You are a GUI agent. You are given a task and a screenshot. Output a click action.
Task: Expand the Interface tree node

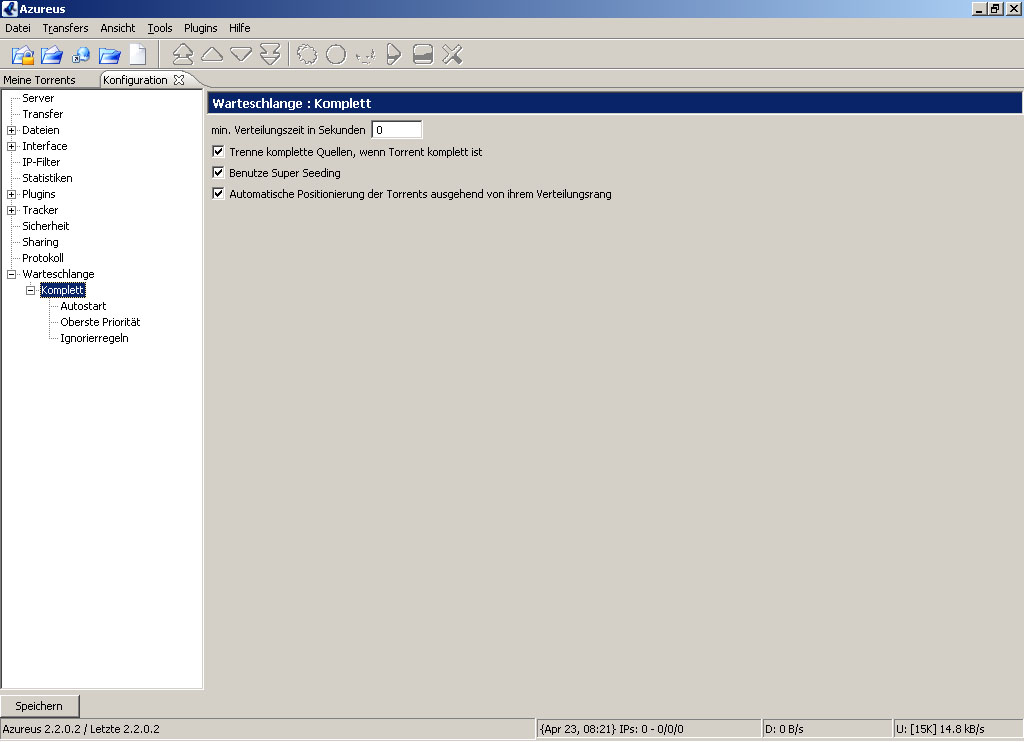tap(12, 146)
